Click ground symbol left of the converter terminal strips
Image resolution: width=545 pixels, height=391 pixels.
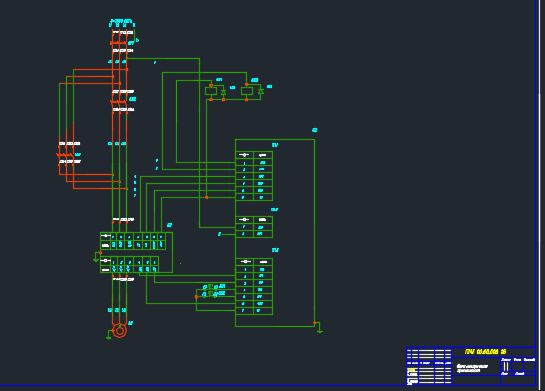(96, 259)
